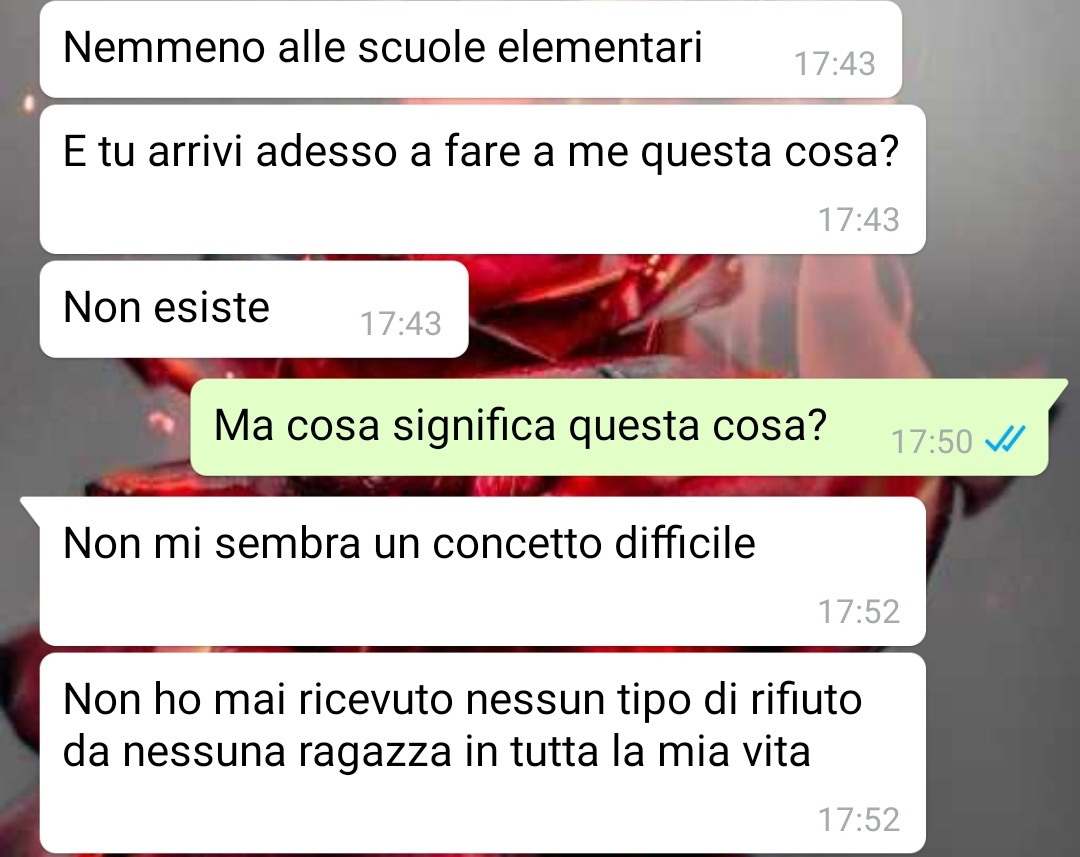Viewport: 1080px width, 857px height.
Task: Click the chat wallpaper beside 'Non esiste' bubble
Action: click(x=758, y=310)
